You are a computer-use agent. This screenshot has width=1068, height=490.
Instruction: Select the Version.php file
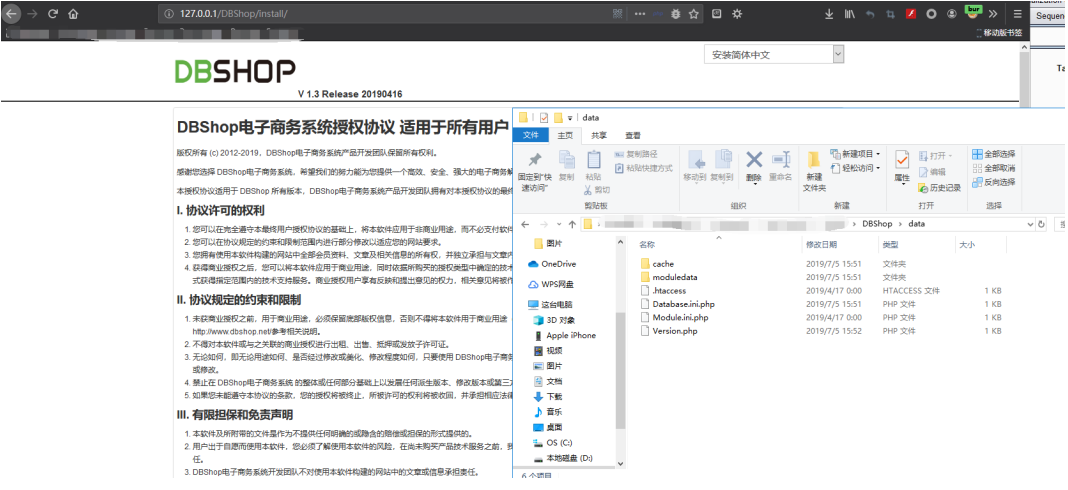pyautogui.click(x=674, y=331)
